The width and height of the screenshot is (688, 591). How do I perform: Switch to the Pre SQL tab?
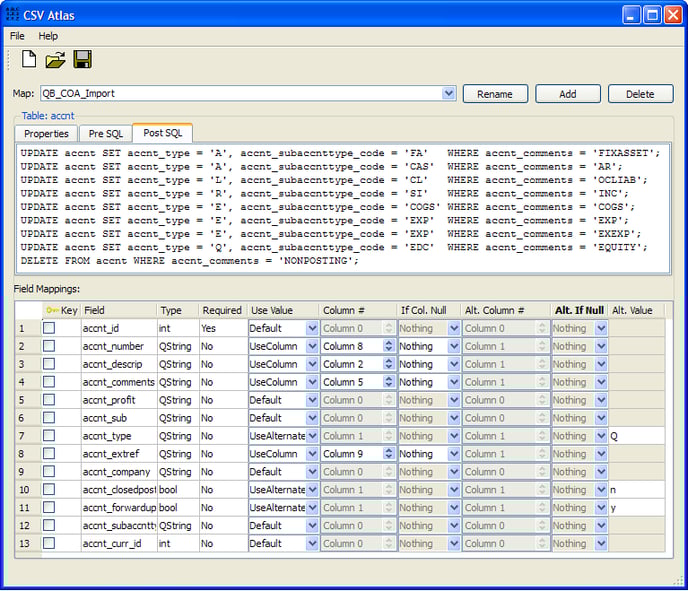104,134
